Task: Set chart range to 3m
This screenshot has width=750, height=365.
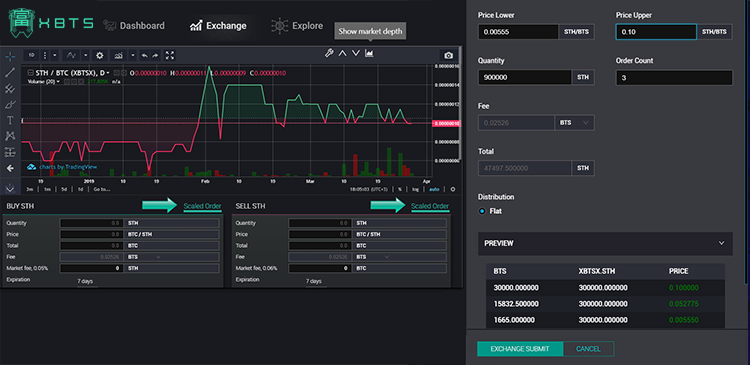Action: (30, 189)
